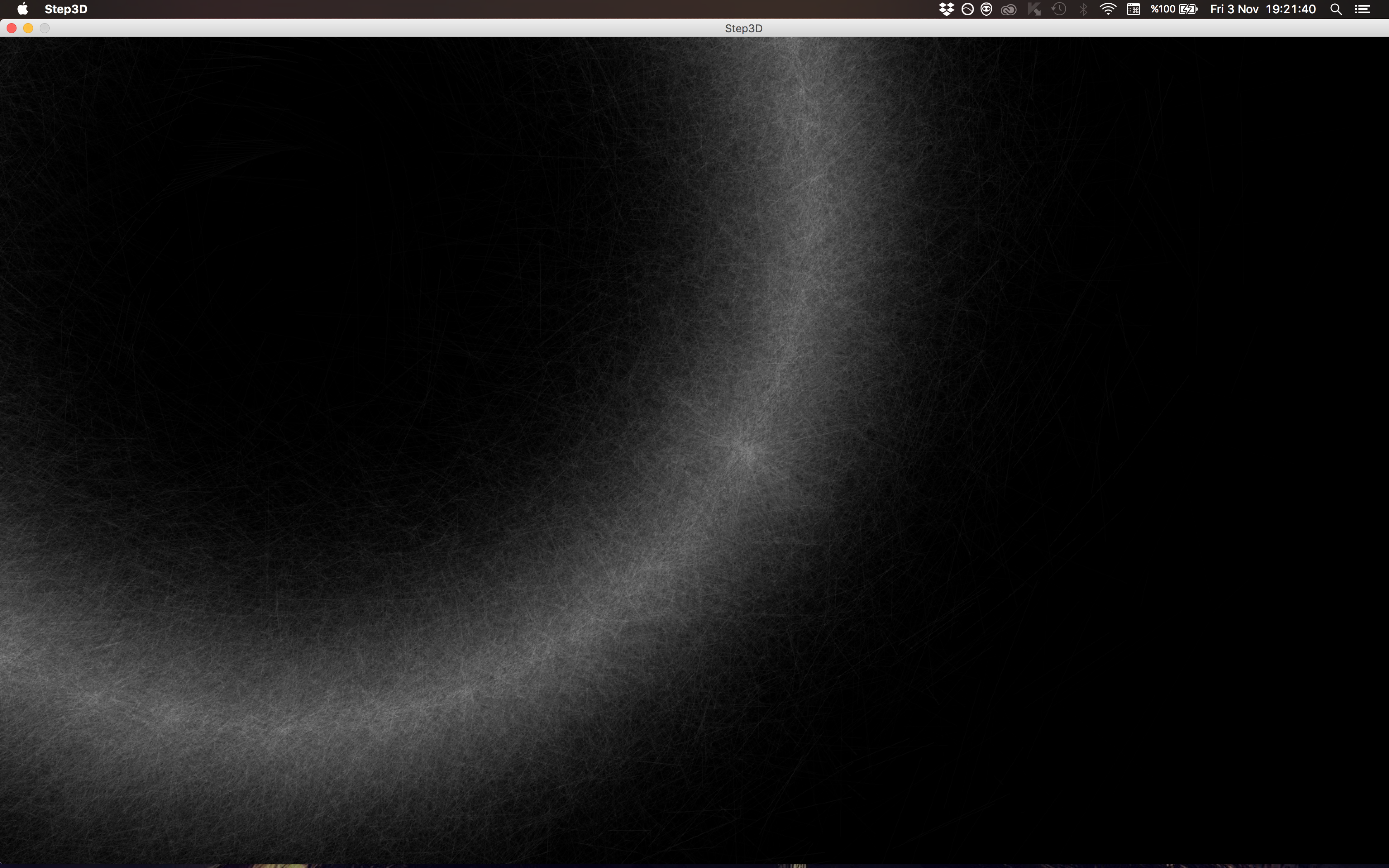Click the circular icon next to Dropbox
Screen dimensions: 1389x868
point(967,9)
